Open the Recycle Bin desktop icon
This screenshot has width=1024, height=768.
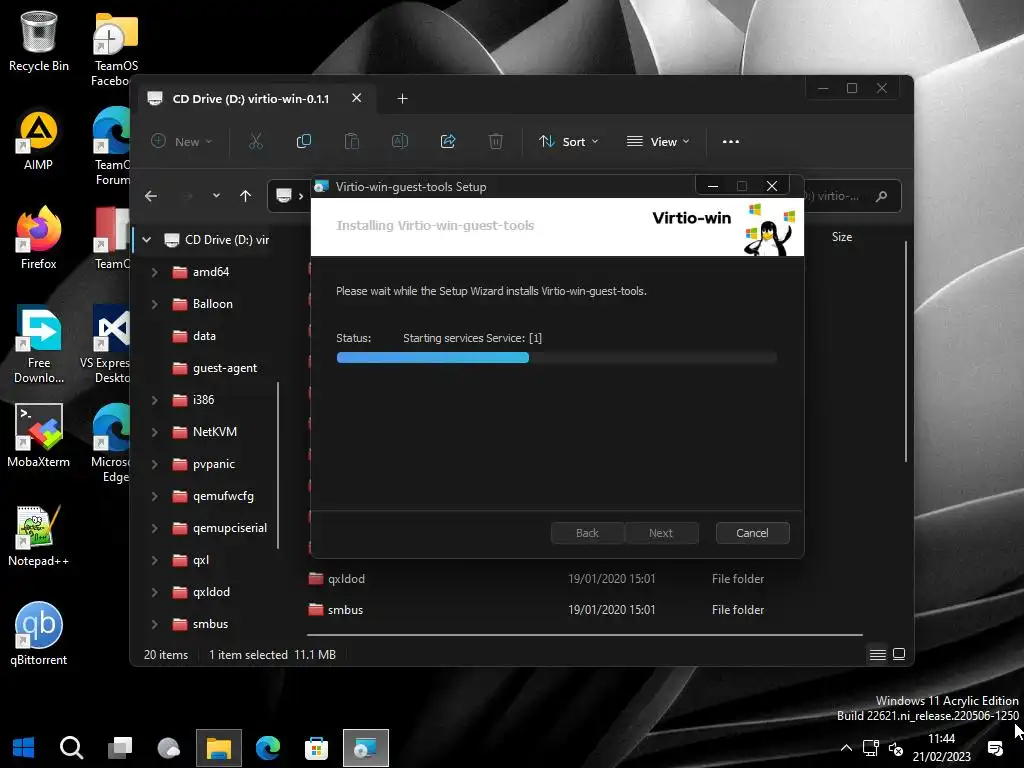(39, 40)
